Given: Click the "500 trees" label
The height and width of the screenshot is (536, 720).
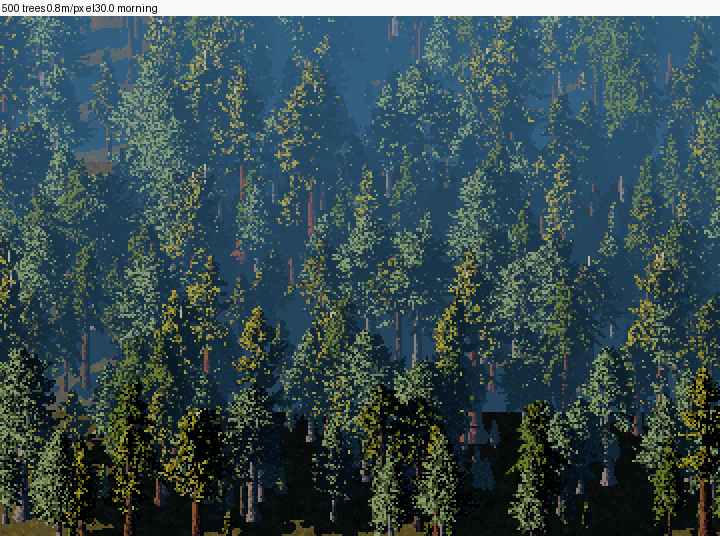Looking at the screenshot, I should pyautogui.click(x=23, y=8).
